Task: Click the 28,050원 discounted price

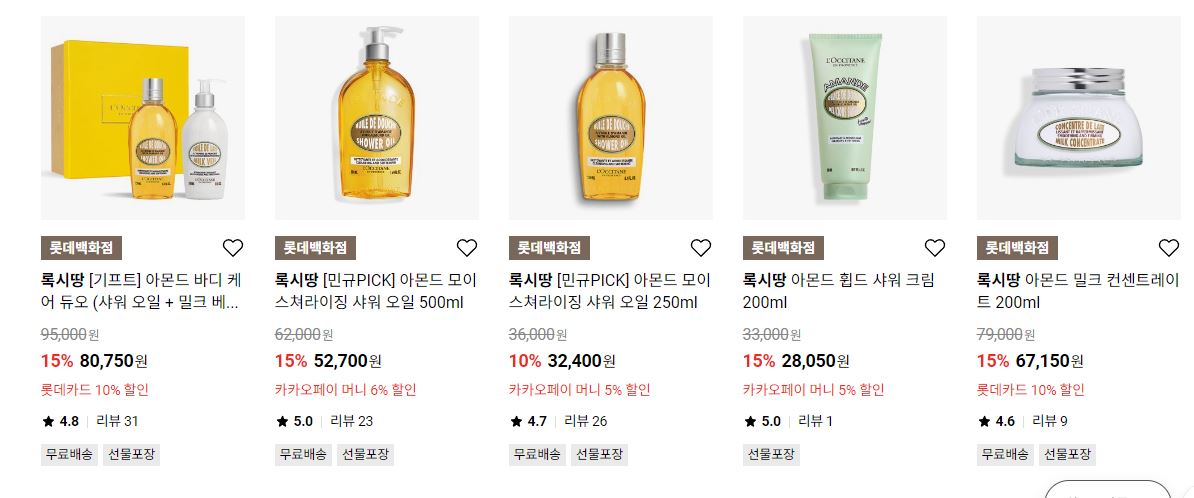Action: pyautogui.click(x=815, y=361)
